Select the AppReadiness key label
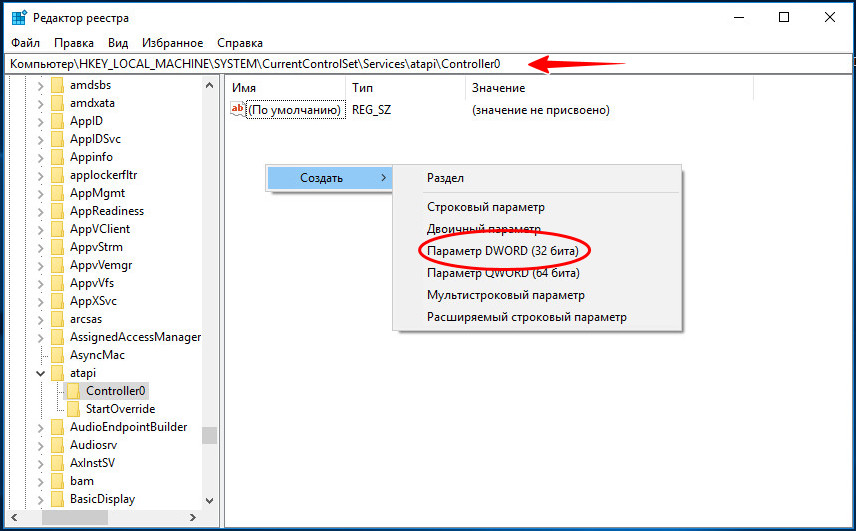This screenshot has width=856, height=531. 106,211
